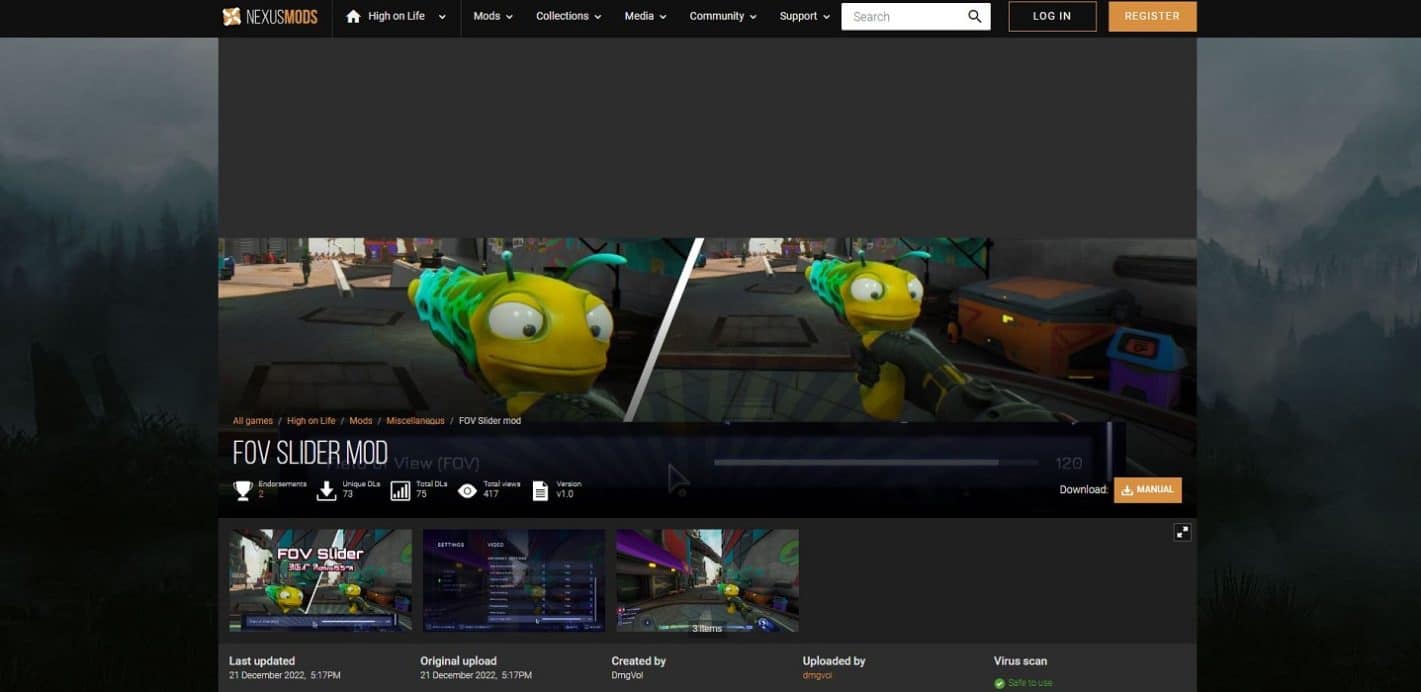
Task: Click the version v1.0 text
Action: [565, 494]
